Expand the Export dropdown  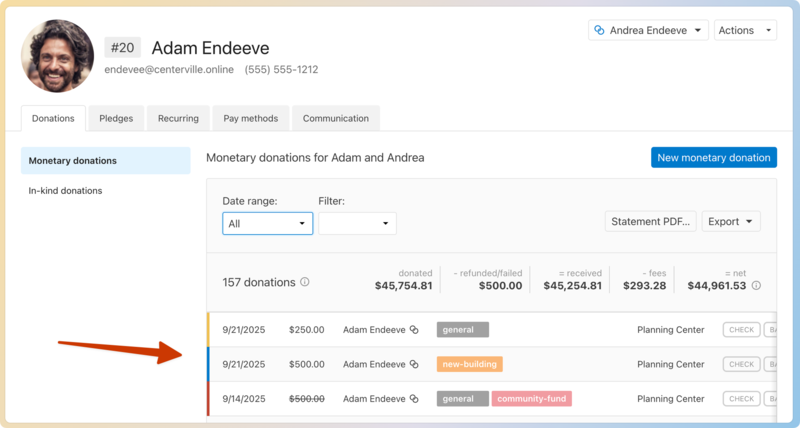tap(731, 222)
